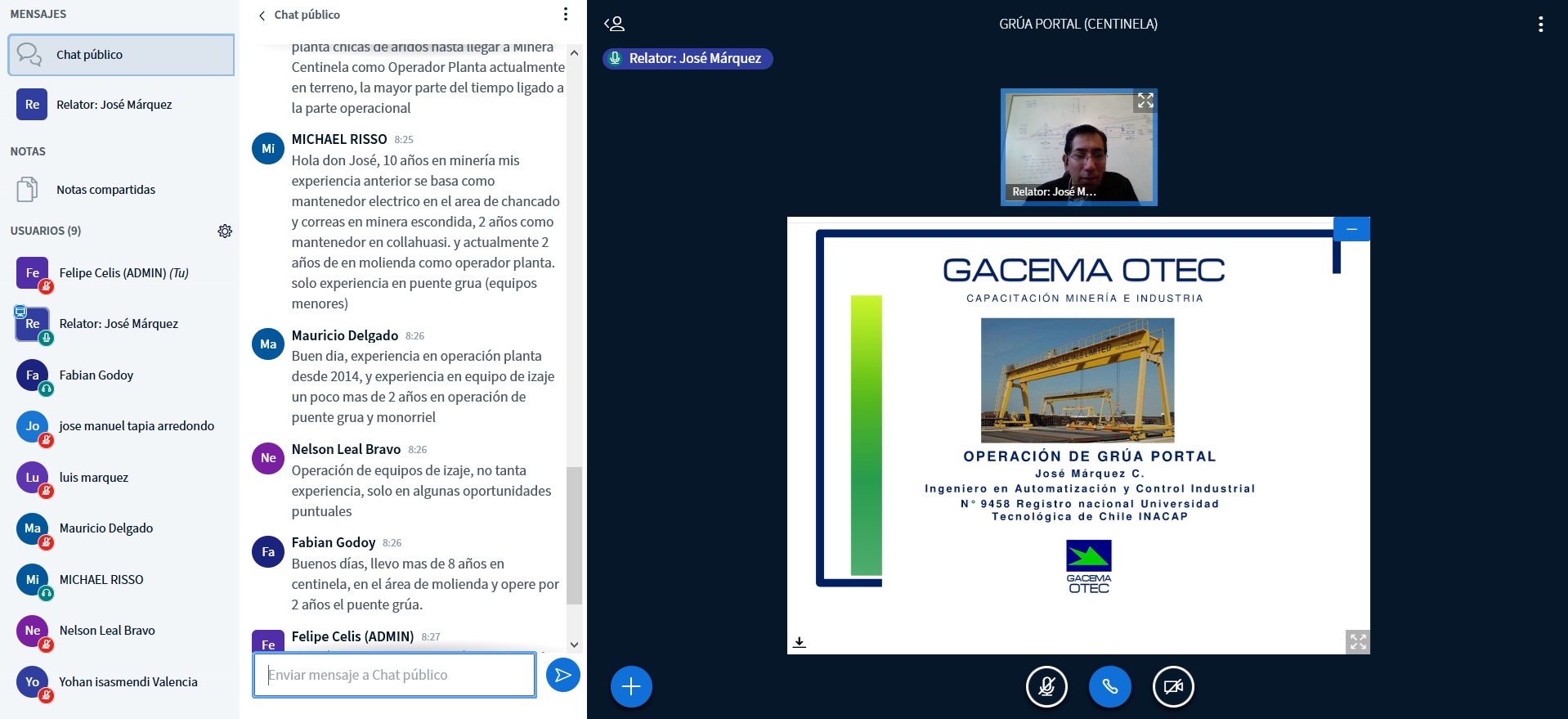Click the GRÚA PORTAL (CENTINELA) meeting title
This screenshot has width=1568, height=719.
coord(1077,24)
